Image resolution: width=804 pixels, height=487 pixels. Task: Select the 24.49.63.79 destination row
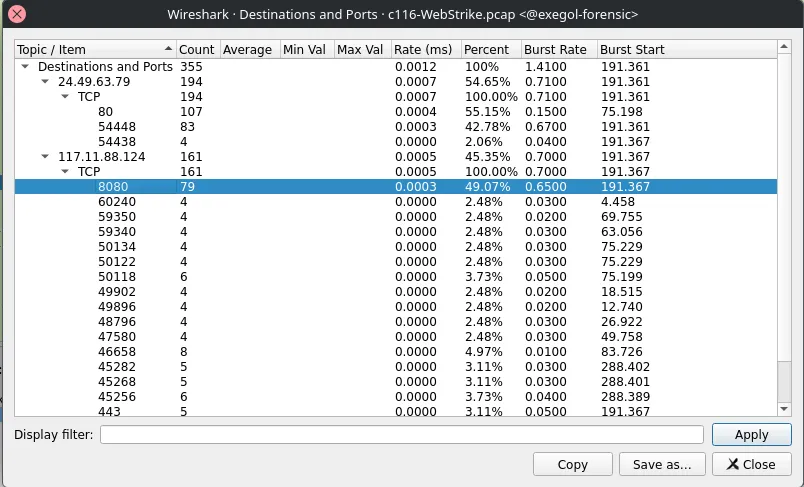point(396,82)
